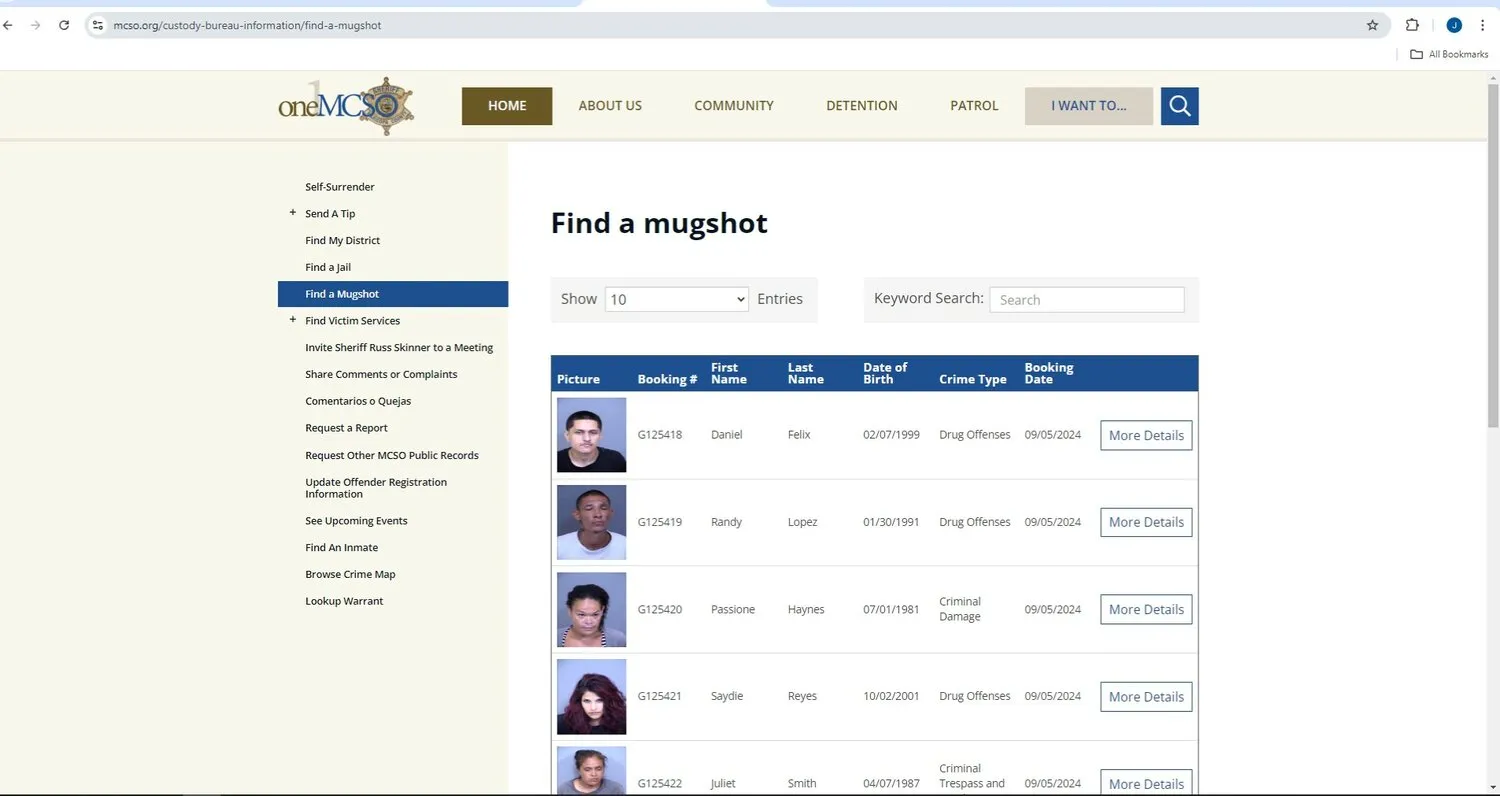Open the Find An Inmate link
This screenshot has height=796, width=1500.
click(342, 548)
